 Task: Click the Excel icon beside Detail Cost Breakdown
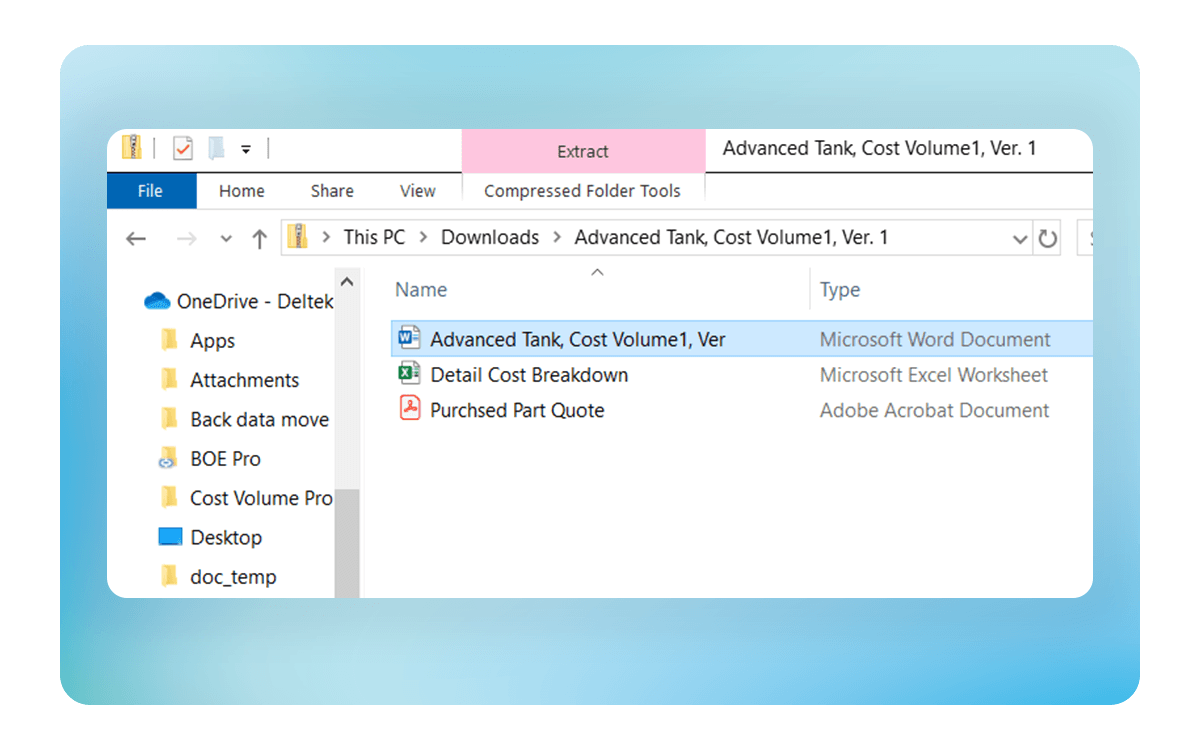409,375
